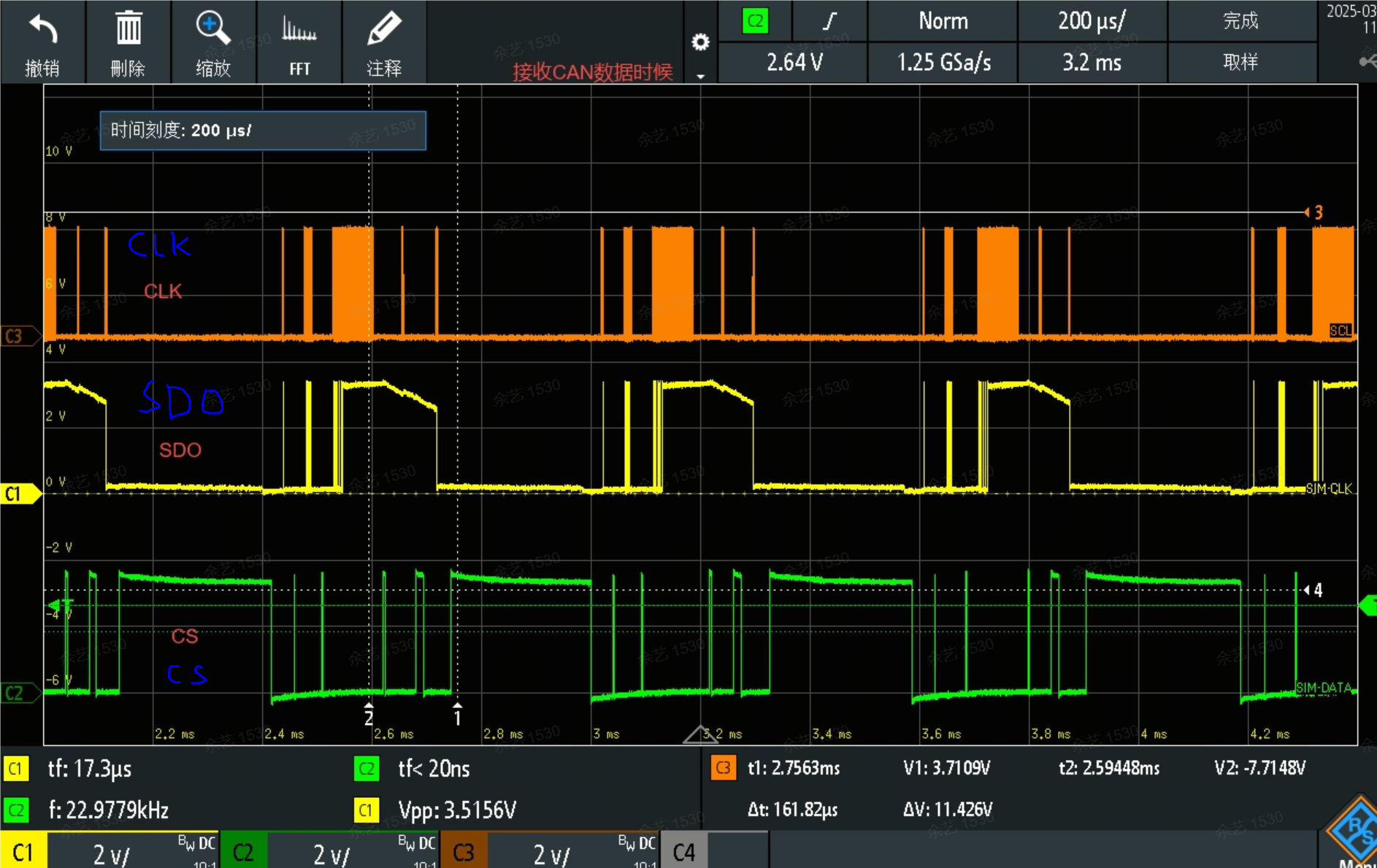Viewport: 1377px width, 868px height.
Task: Click the t1: 2.7563ms cursor readout
Action: pos(794,768)
